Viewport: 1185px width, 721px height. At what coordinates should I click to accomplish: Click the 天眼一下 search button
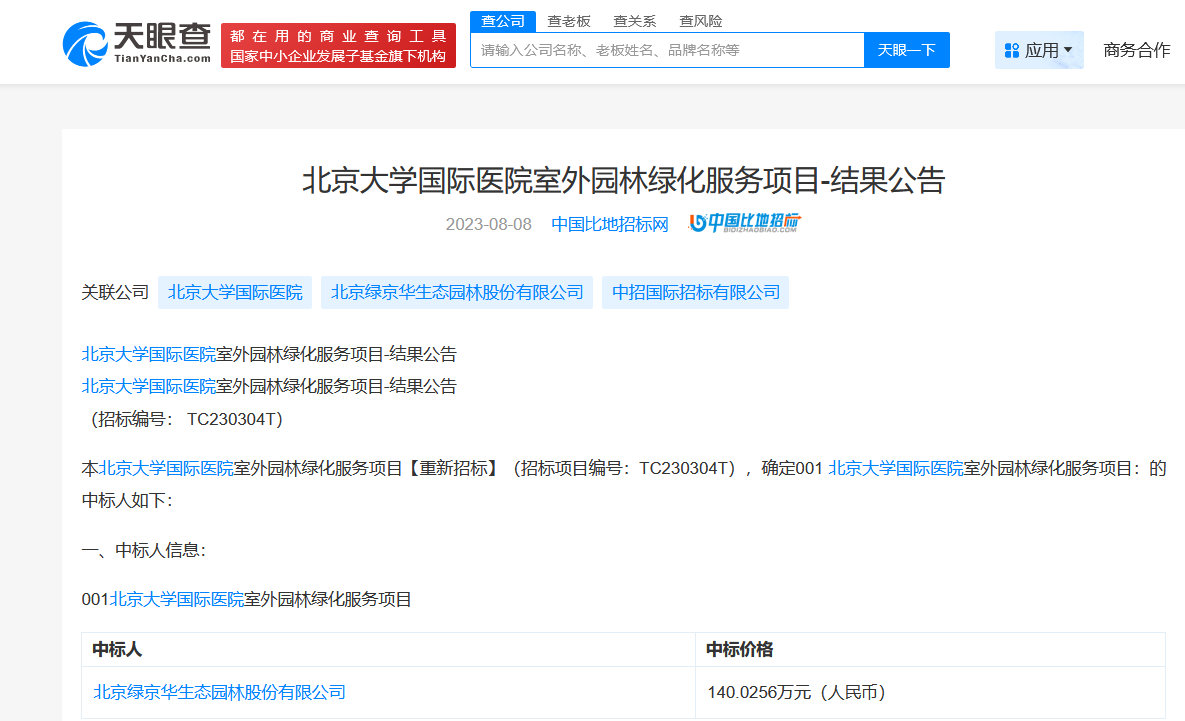point(906,50)
